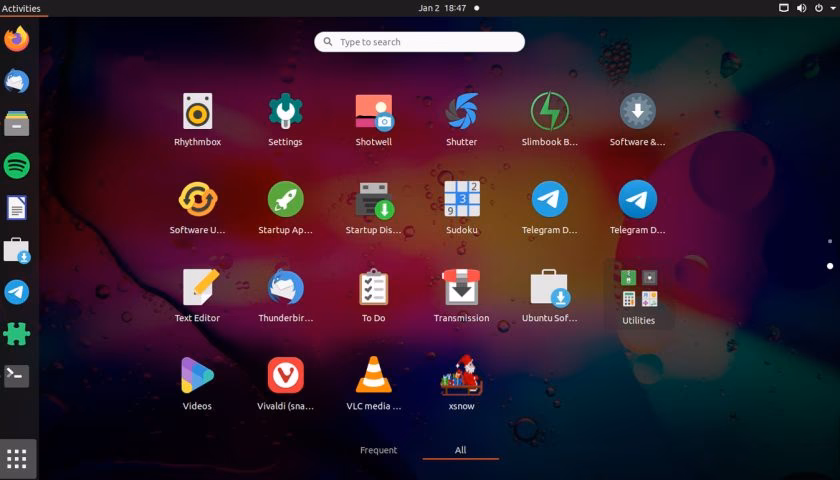840x480 pixels.
Task: Open the Settings application
Action: pos(285,111)
